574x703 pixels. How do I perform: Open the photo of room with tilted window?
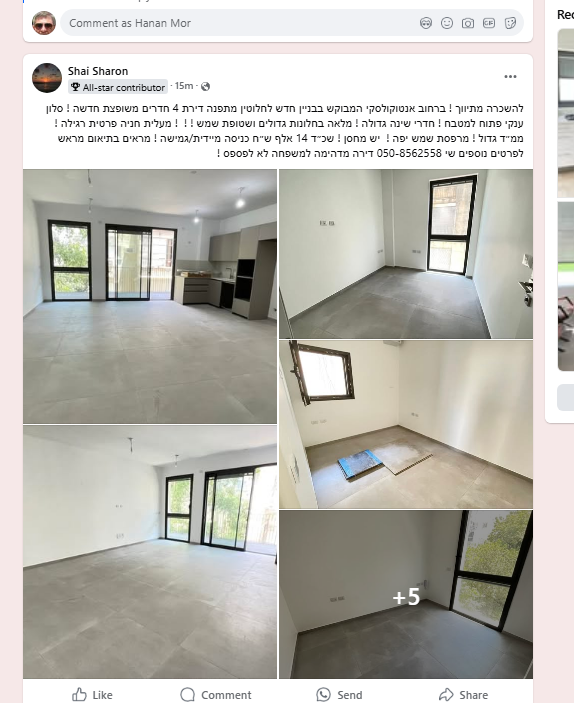(406, 424)
